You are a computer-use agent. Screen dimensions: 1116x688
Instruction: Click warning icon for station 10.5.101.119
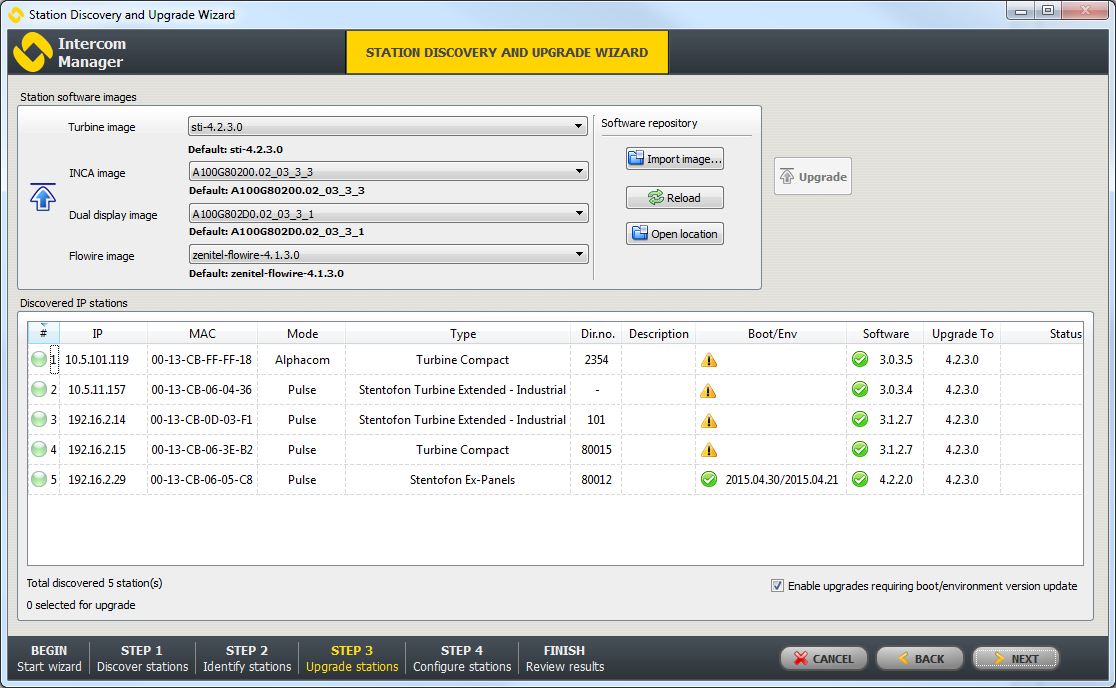pyautogui.click(x=709, y=360)
